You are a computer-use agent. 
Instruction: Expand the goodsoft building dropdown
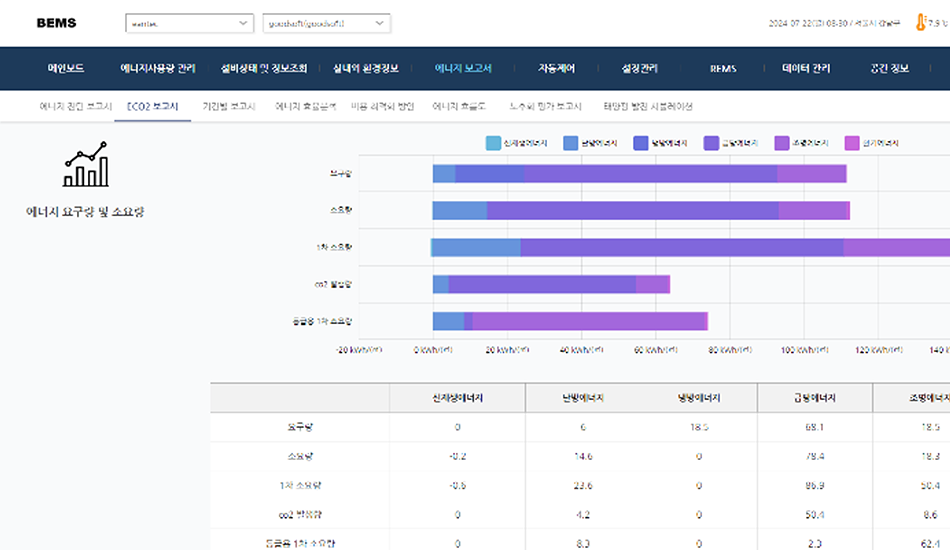pyautogui.click(x=326, y=23)
